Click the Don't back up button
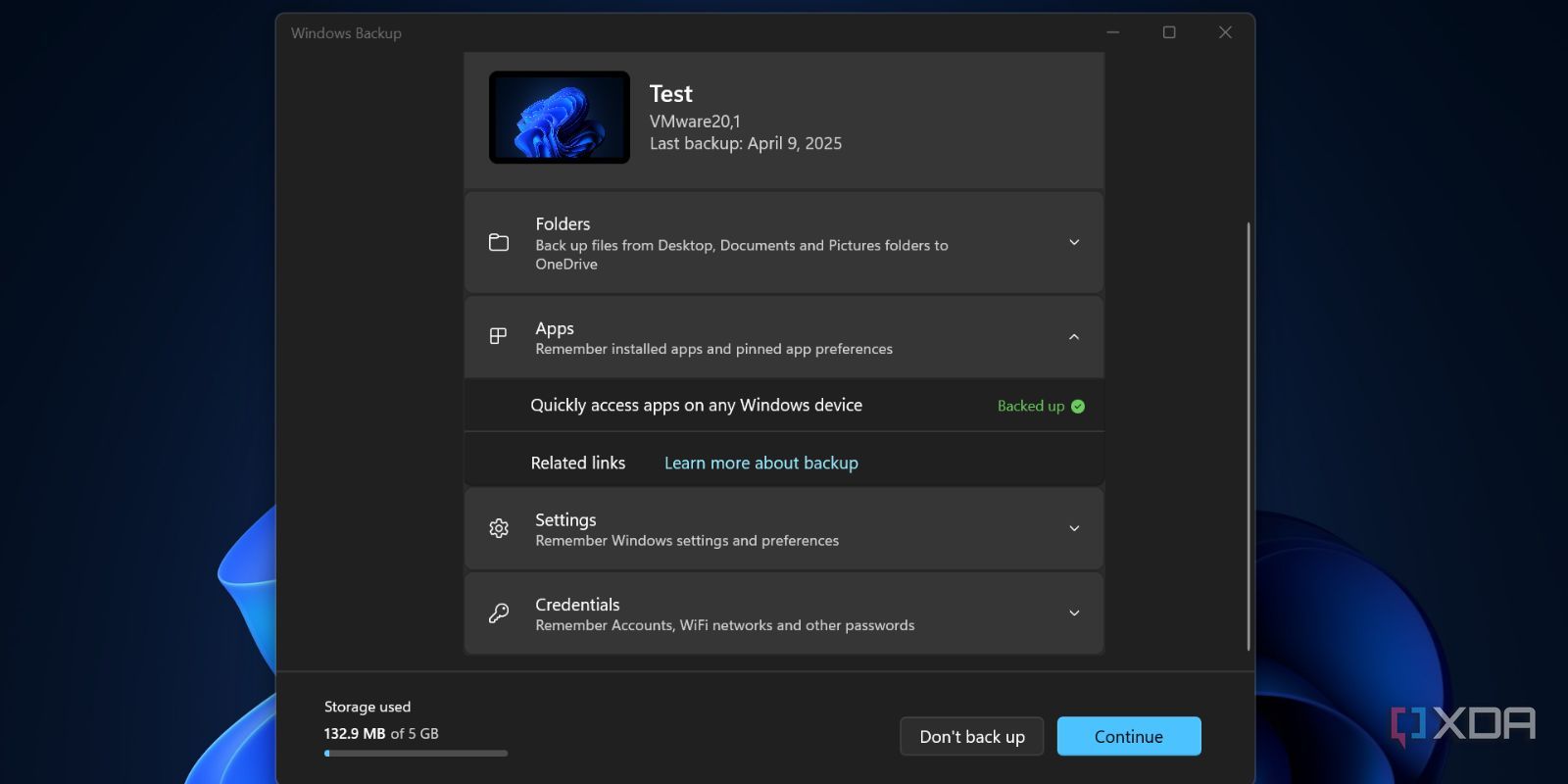Viewport: 1568px width, 784px height. click(x=971, y=736)
